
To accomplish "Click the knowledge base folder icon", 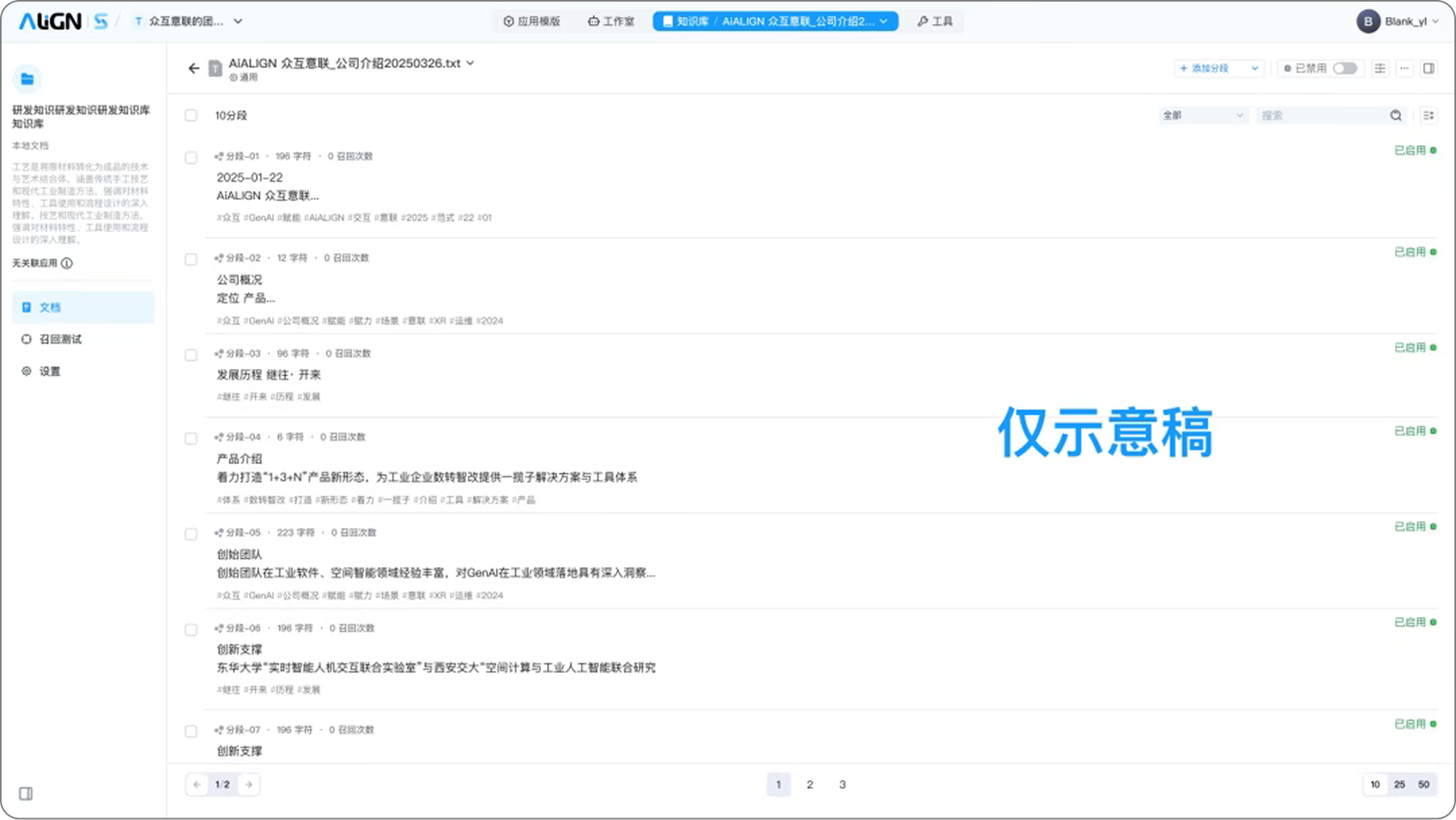I will coord(27,79).
